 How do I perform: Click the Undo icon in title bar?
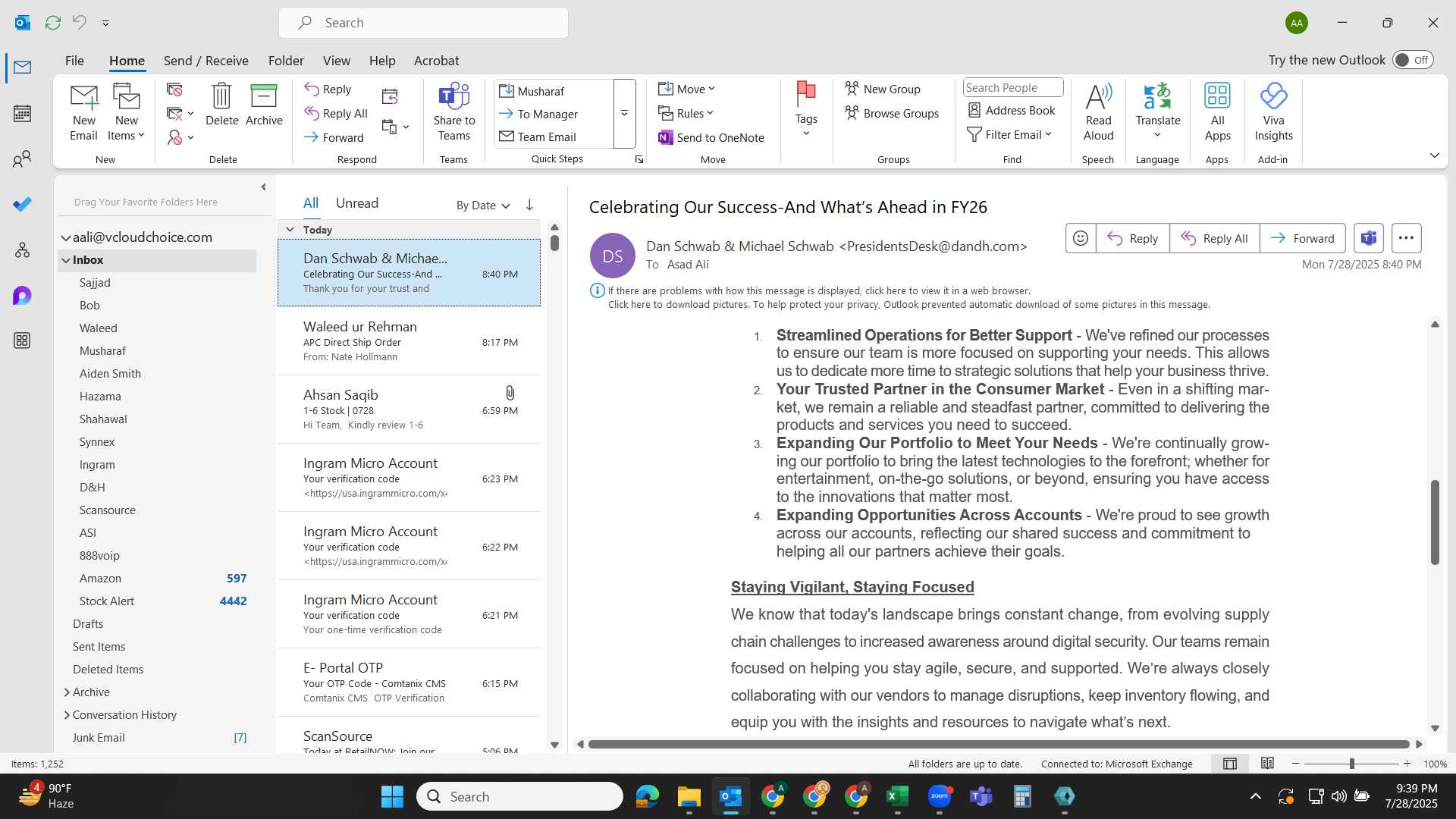click(80, 23)
